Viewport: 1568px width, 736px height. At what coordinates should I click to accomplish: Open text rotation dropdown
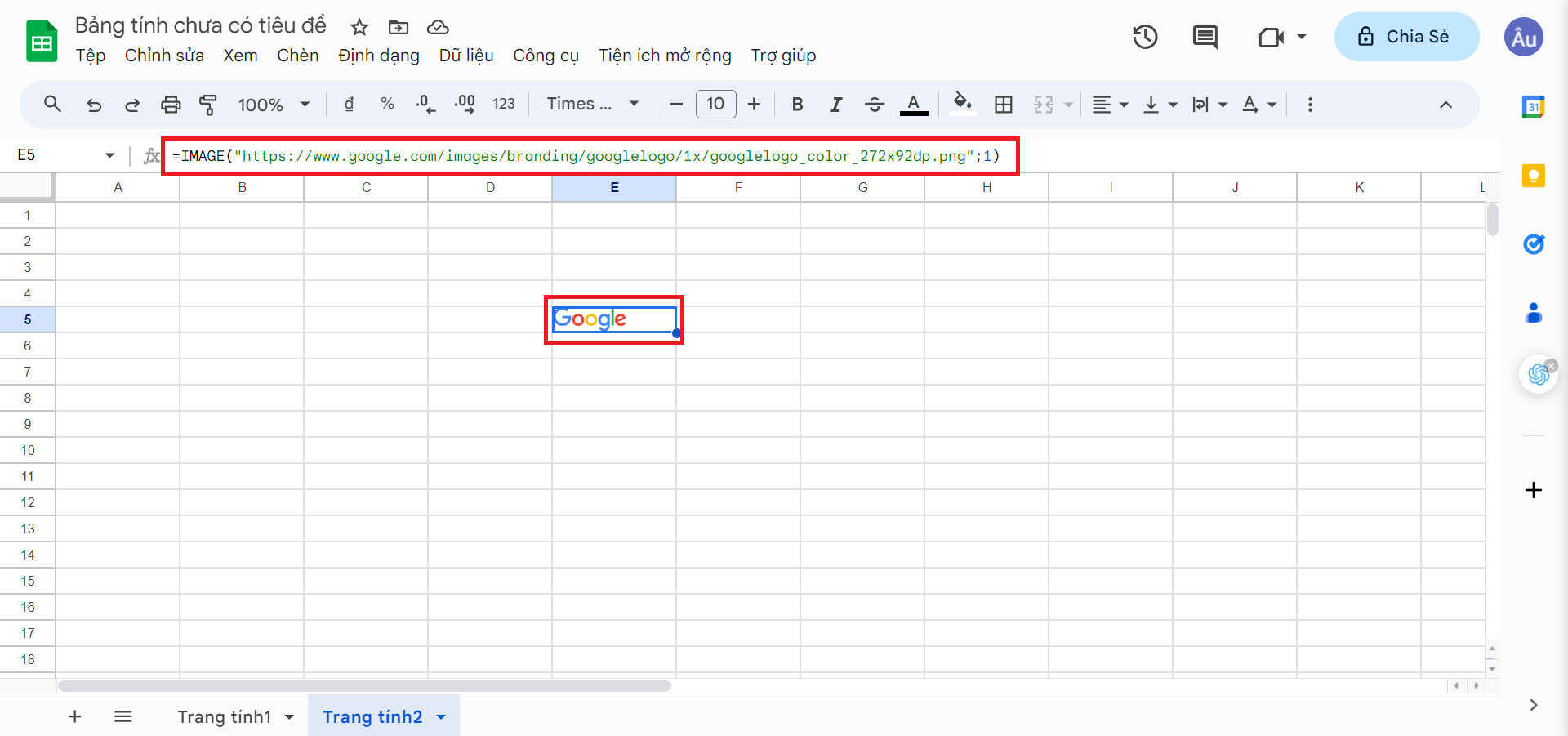pos(1259,104)
